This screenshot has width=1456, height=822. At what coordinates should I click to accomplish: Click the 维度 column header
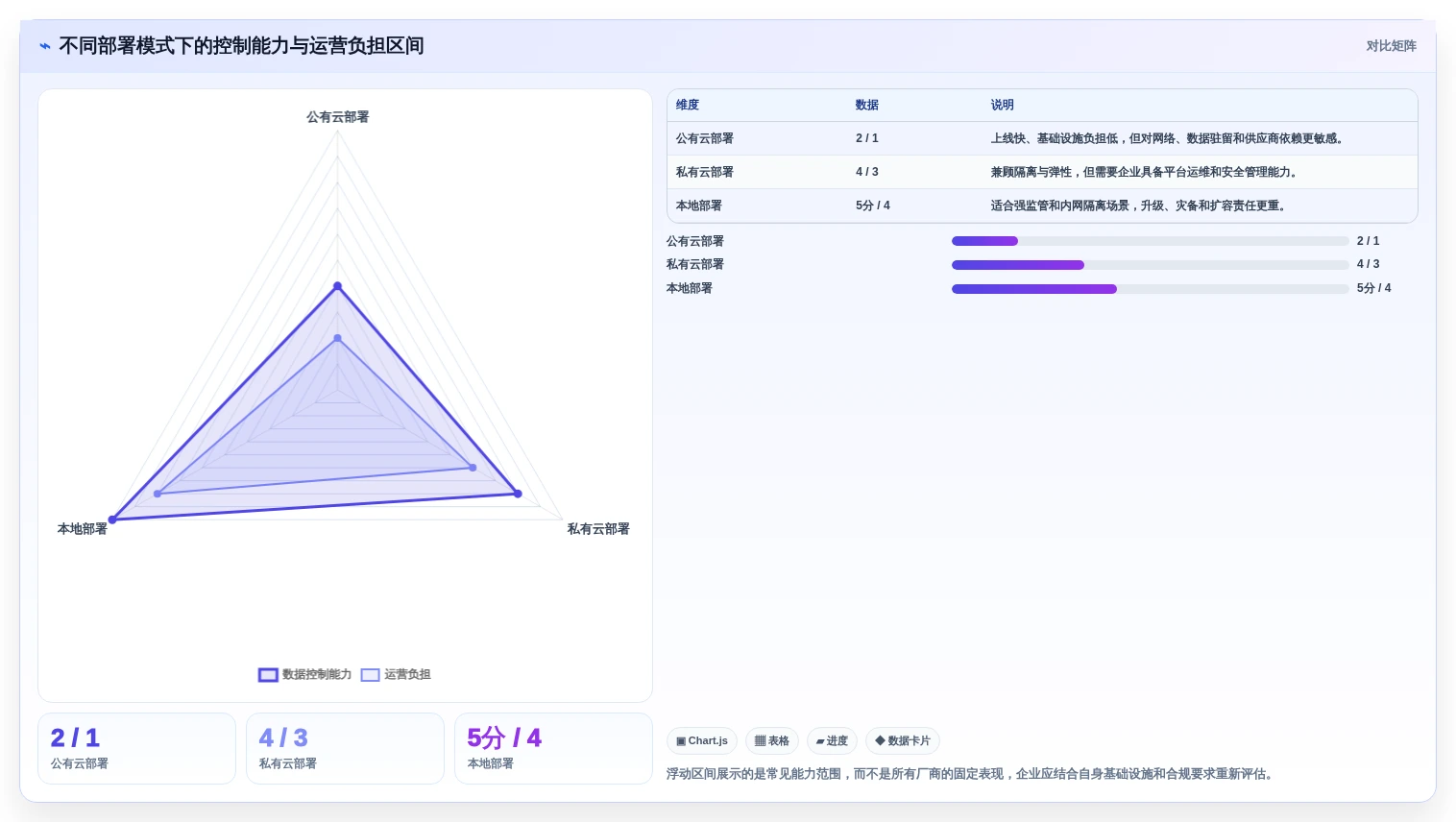pyautogui.click(x=688, y=106)
